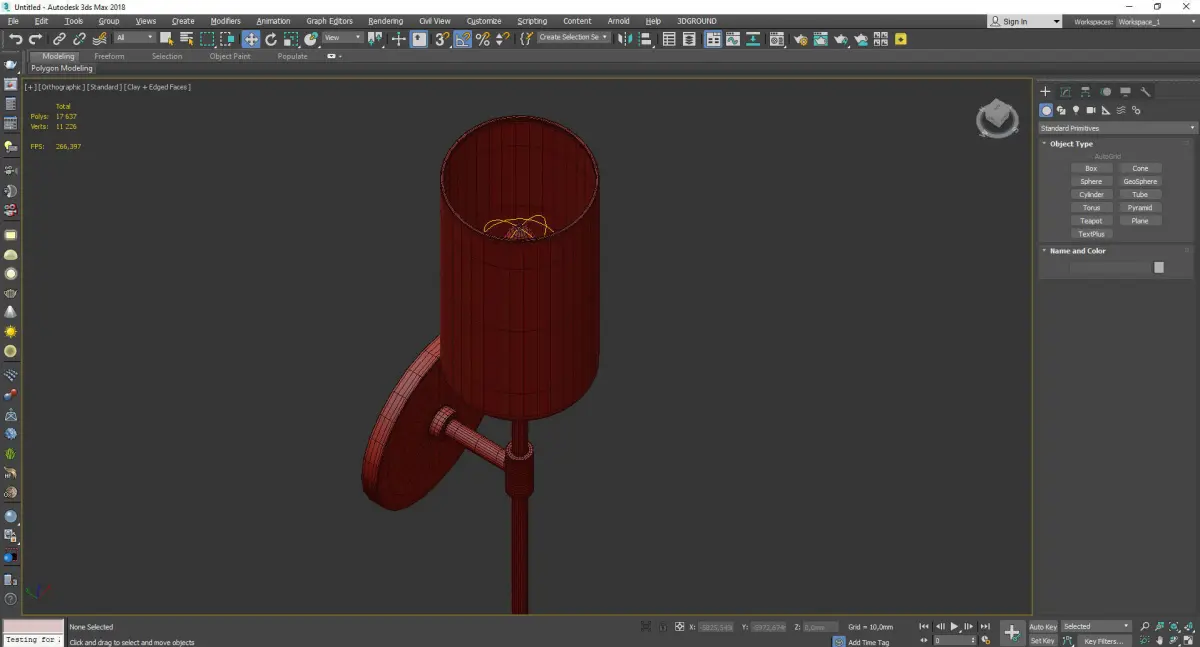
Task: Click the Undo arrow in the main toolbar
Action: click(x=15, y=39)
